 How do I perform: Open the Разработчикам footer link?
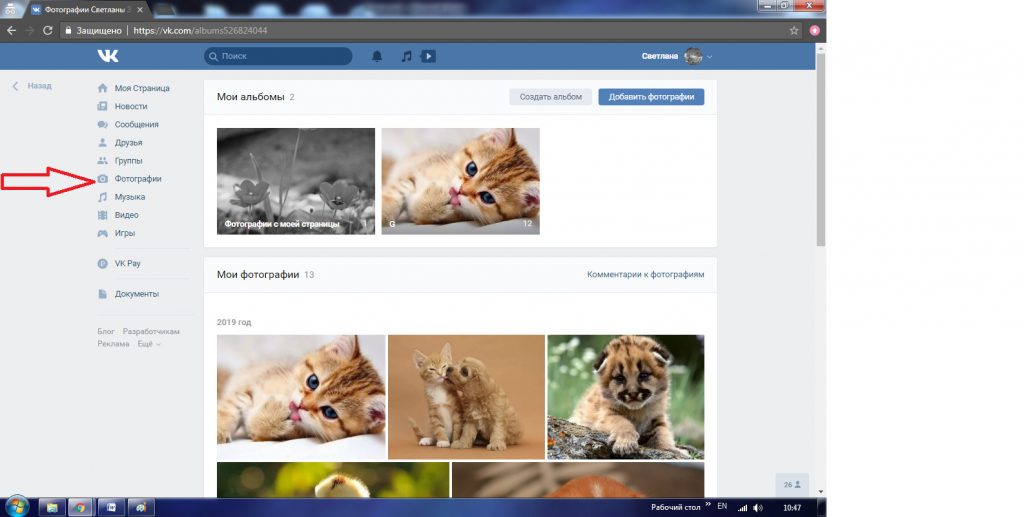[151, 332]
